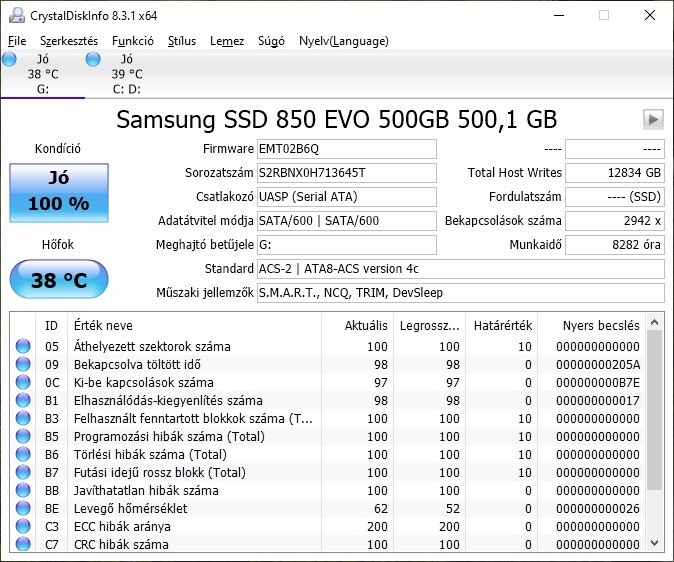
Task: Click the Aktuális column header
Action: [358, 326]
